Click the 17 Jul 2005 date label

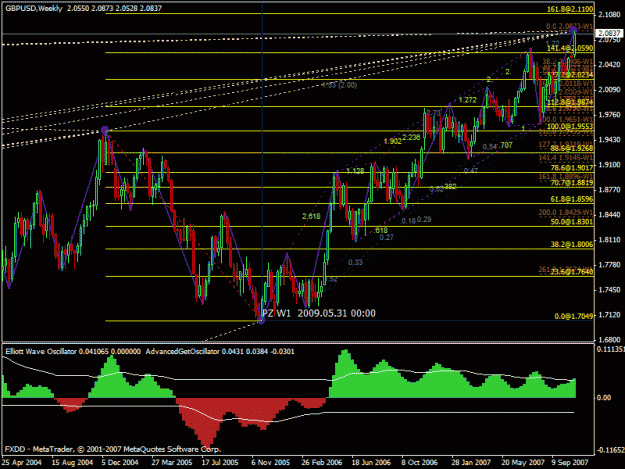pyautogui.click(x=220, y=462)
